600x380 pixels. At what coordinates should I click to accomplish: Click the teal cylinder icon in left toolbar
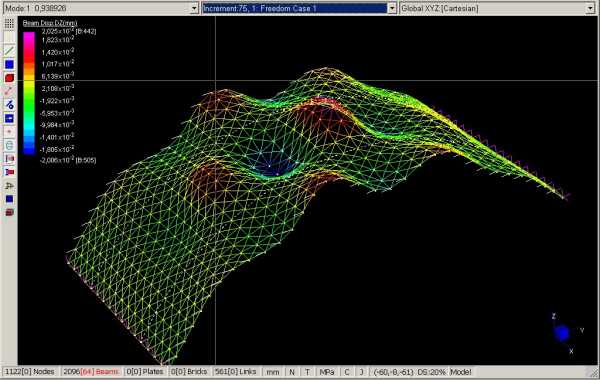point(9,145)
